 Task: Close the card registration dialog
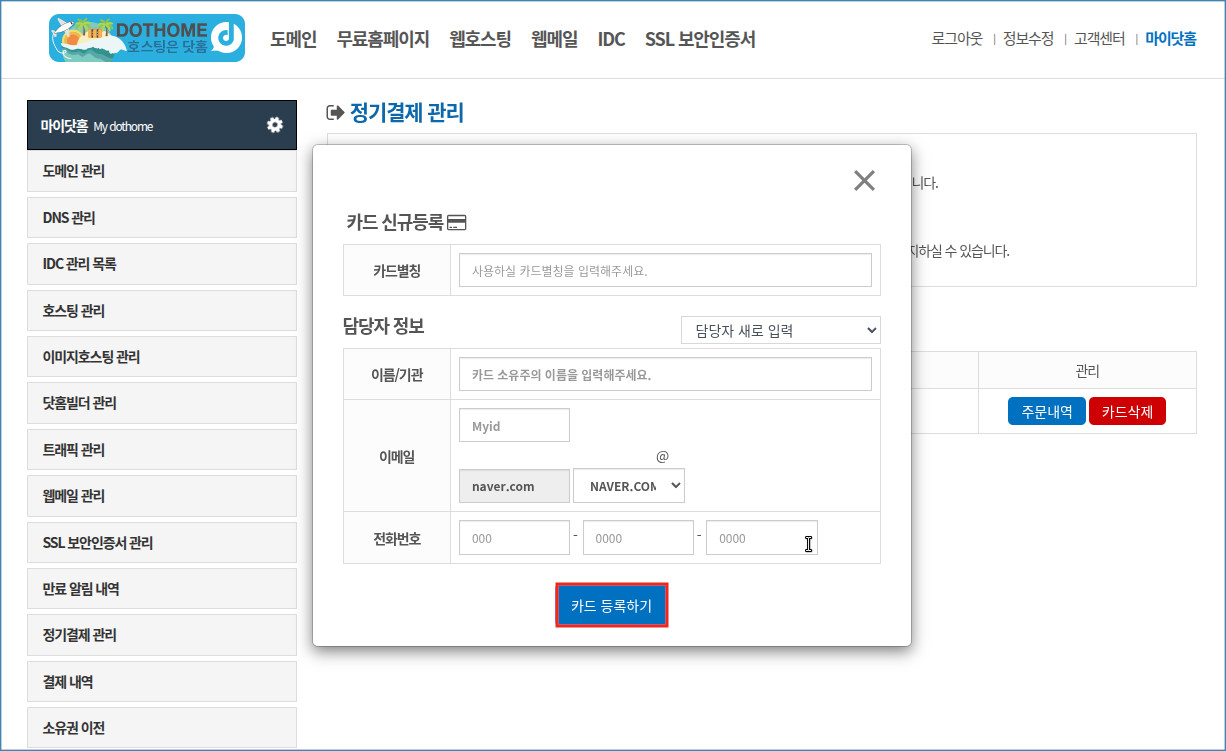(864, 180)
